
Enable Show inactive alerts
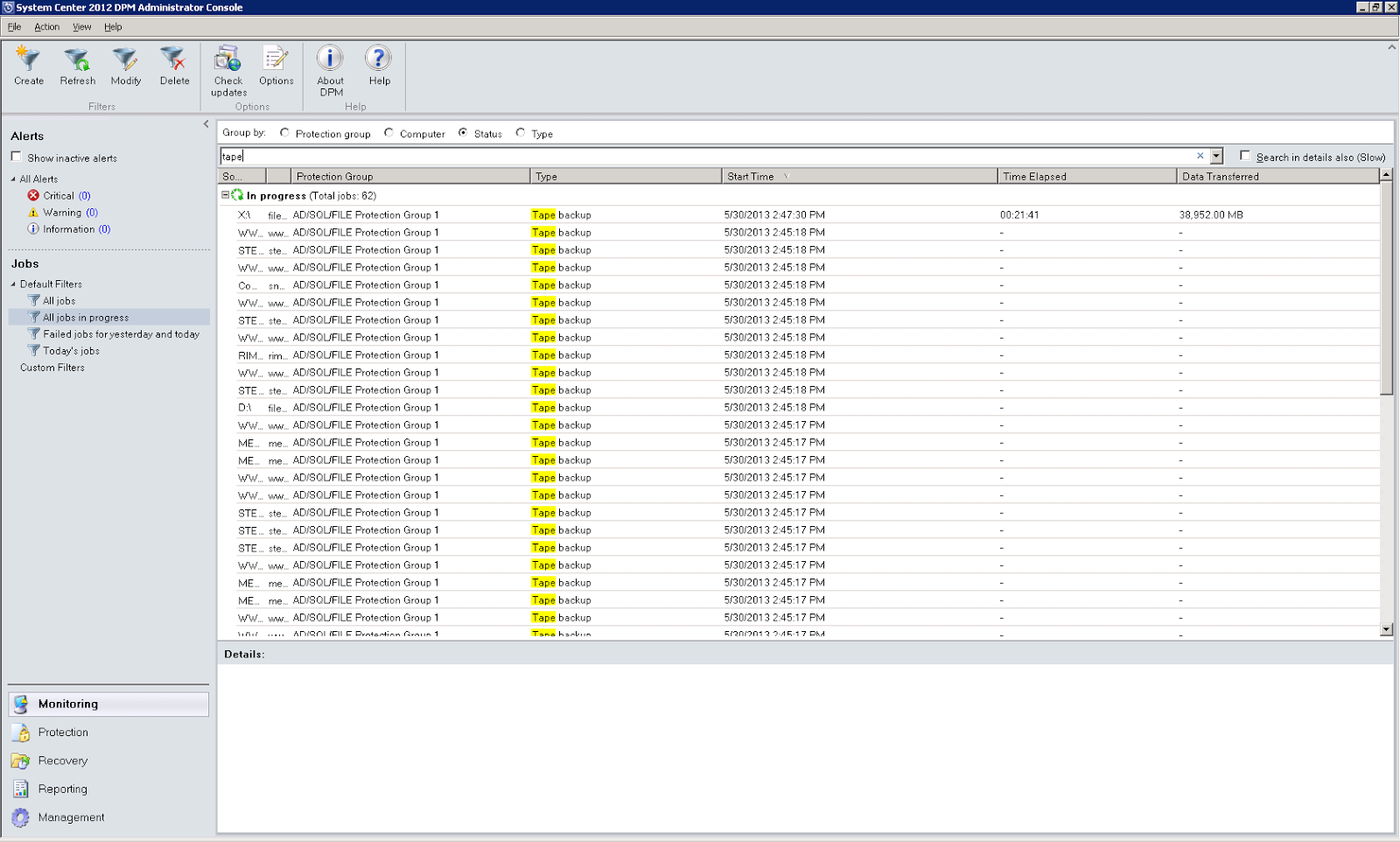point(16,156)
